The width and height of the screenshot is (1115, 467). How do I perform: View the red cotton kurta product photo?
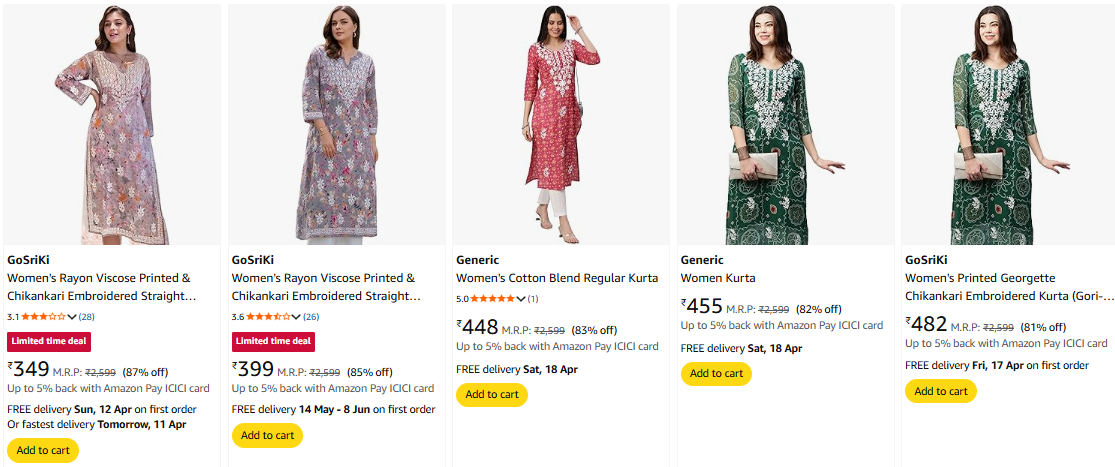pos(560,125)
